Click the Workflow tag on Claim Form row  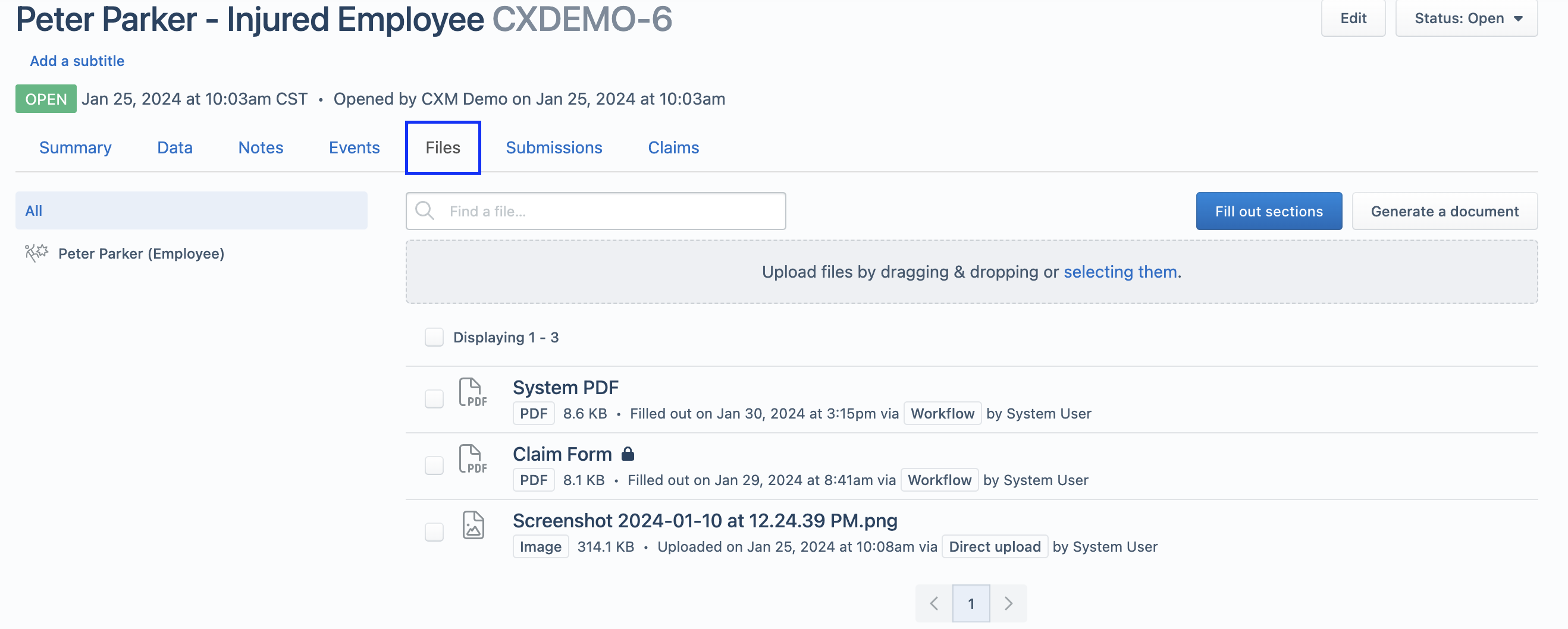click(939, 480)
